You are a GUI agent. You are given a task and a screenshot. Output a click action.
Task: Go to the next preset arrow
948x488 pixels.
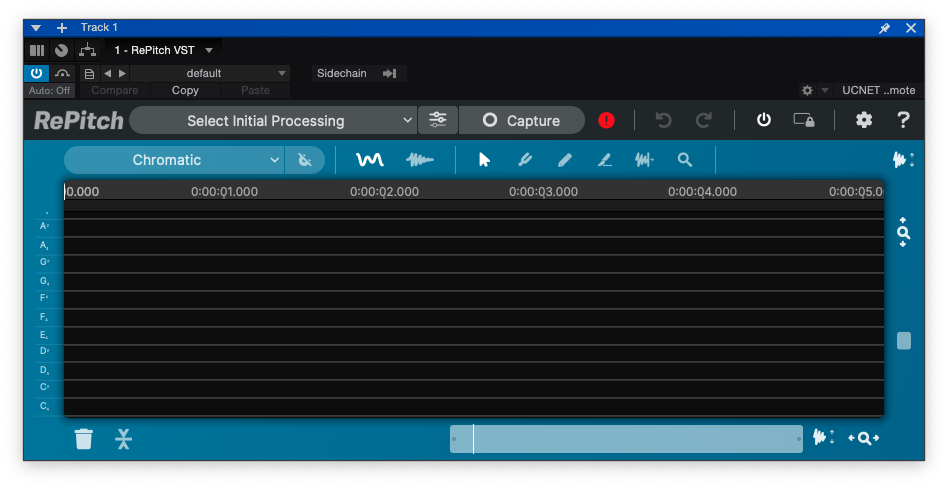point(122,73)
